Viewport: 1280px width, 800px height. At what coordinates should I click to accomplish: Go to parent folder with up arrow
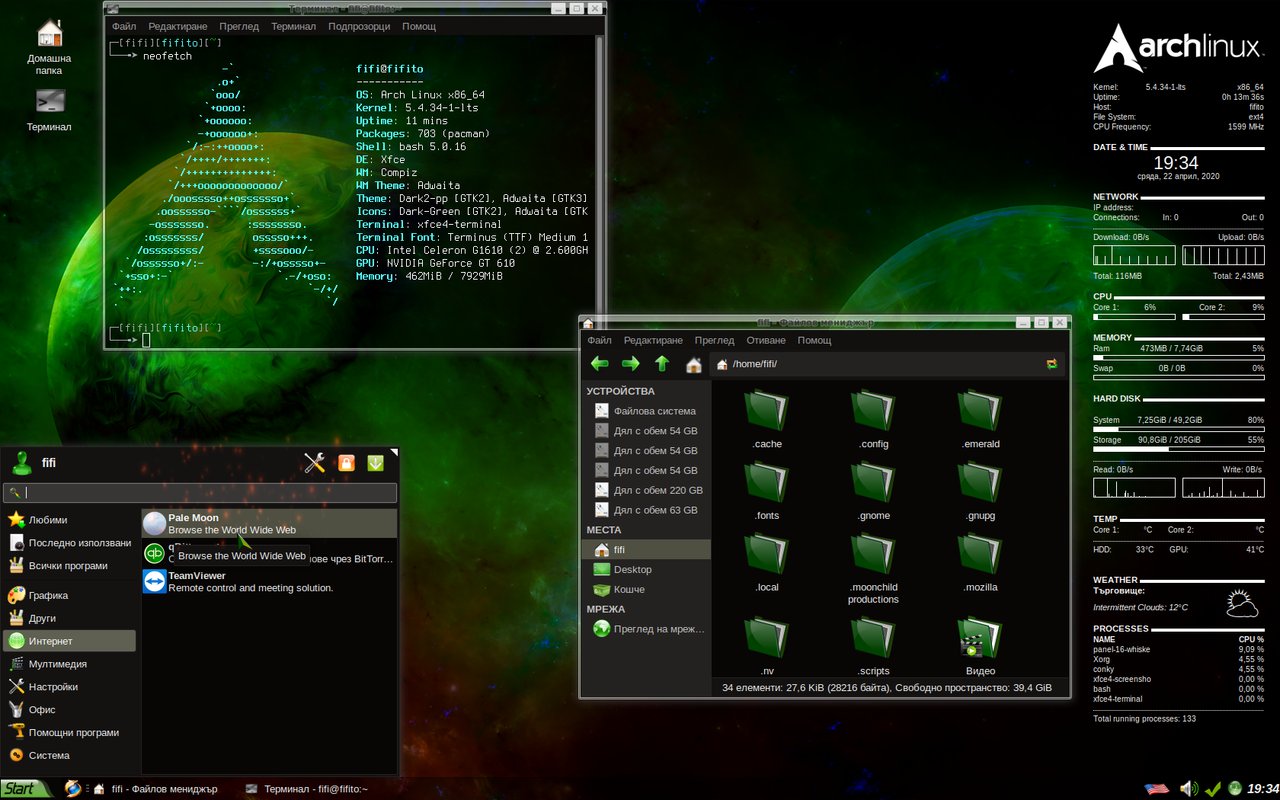[x=661, y=364]
